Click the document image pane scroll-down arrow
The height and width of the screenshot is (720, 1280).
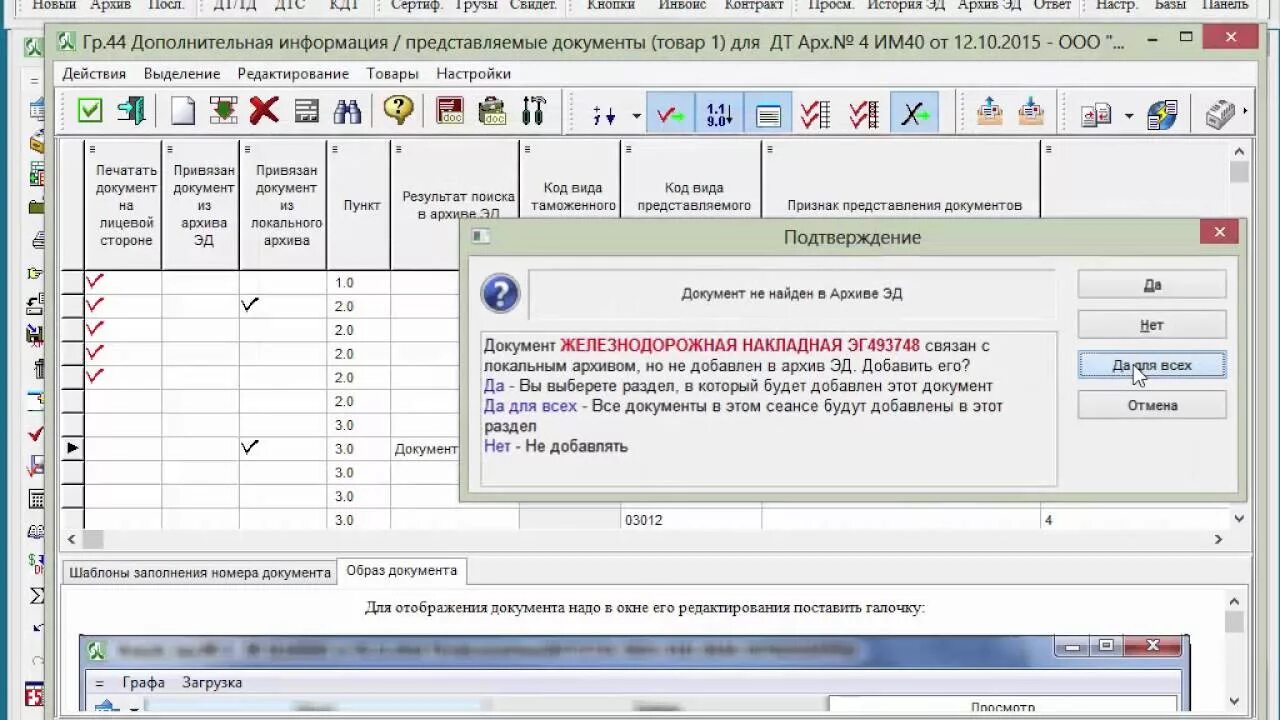1234,701
